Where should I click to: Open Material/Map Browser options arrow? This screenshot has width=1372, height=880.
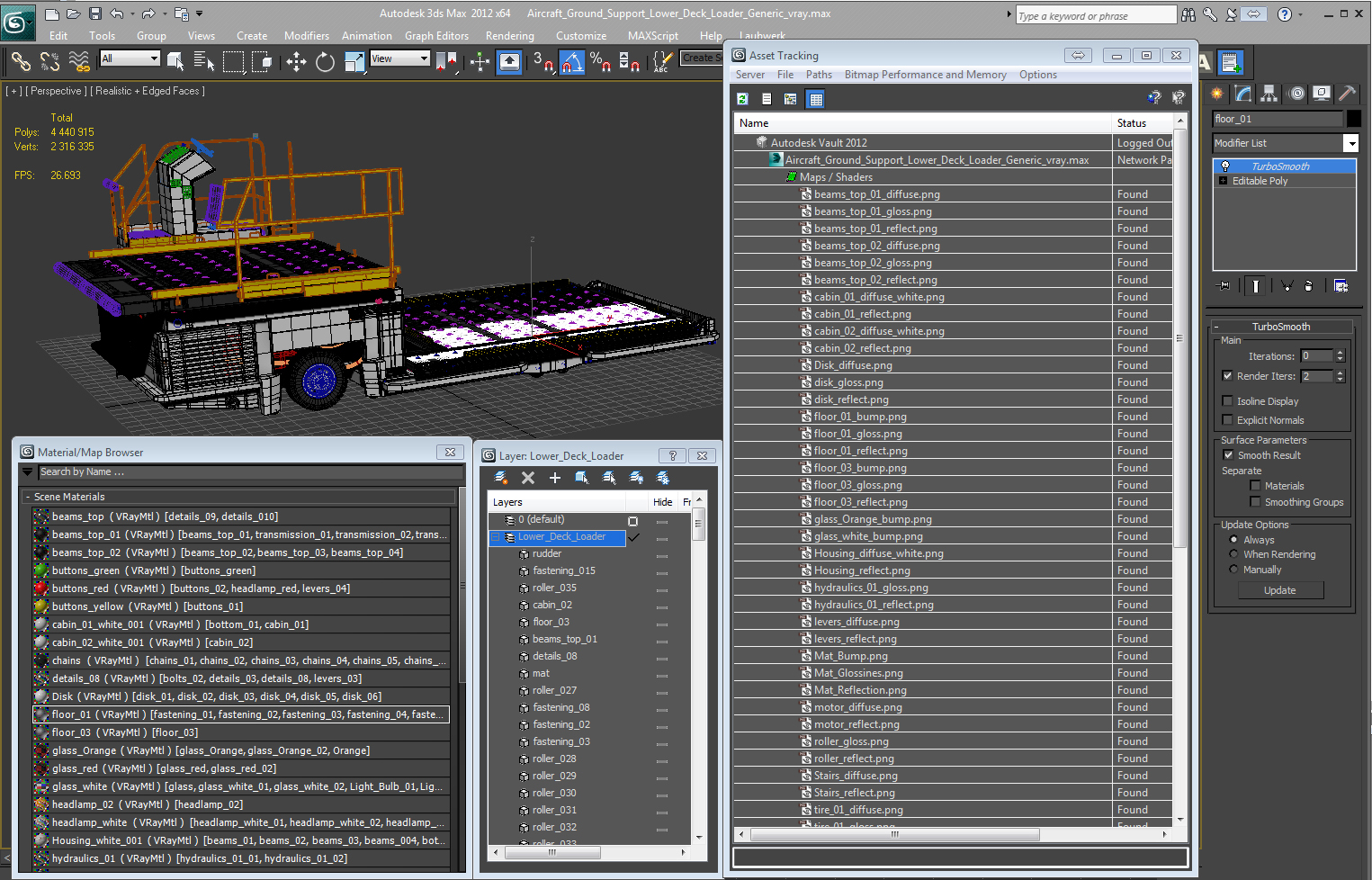point(28,471)
